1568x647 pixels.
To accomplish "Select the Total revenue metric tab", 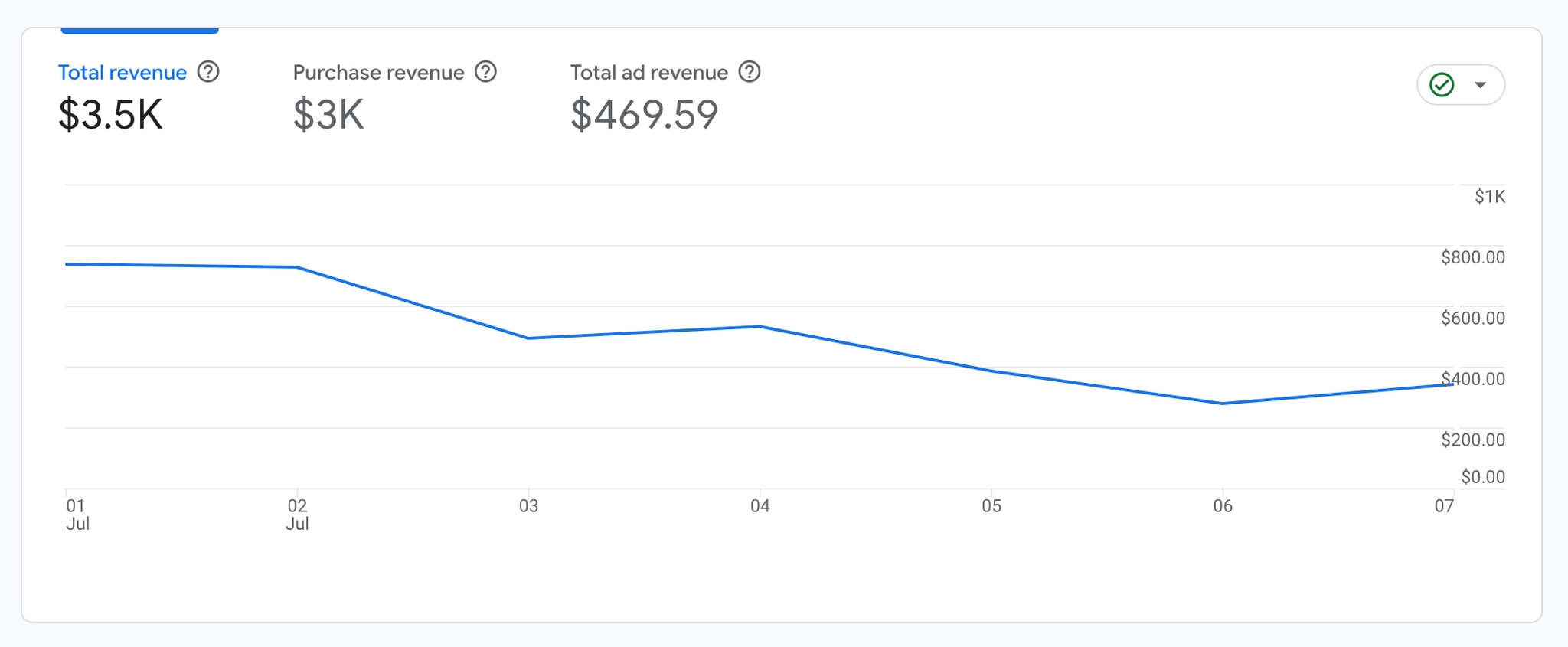I will click(x=122, y=73).
